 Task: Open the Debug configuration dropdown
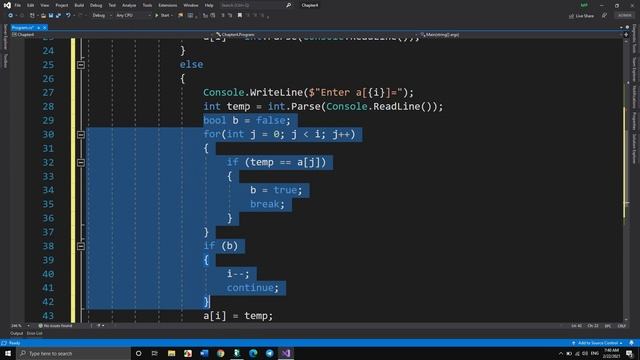pyautogui.click(x=102, y=16)
